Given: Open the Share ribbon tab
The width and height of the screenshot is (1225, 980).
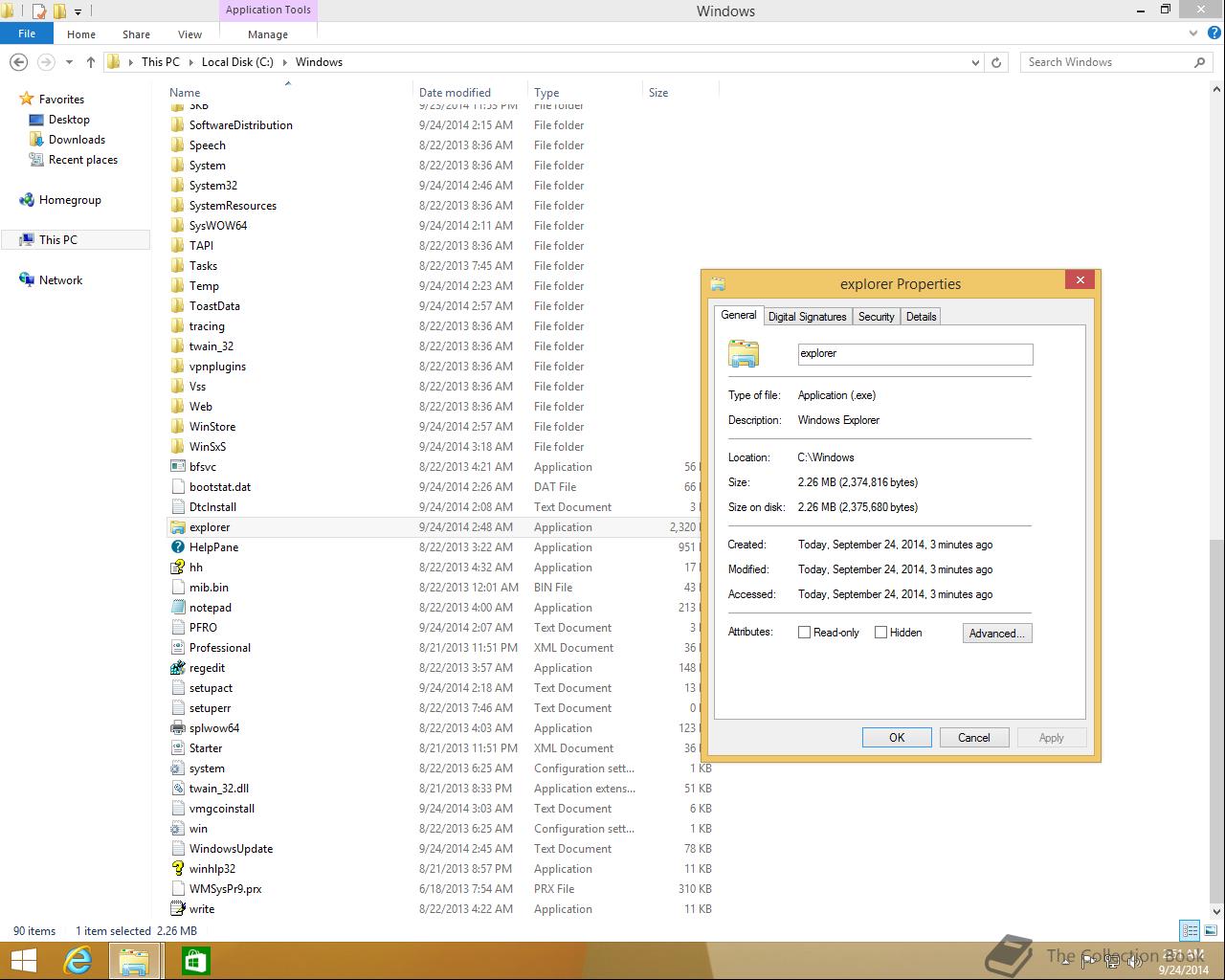Looking at the screenshot, I should click(136, 34).
